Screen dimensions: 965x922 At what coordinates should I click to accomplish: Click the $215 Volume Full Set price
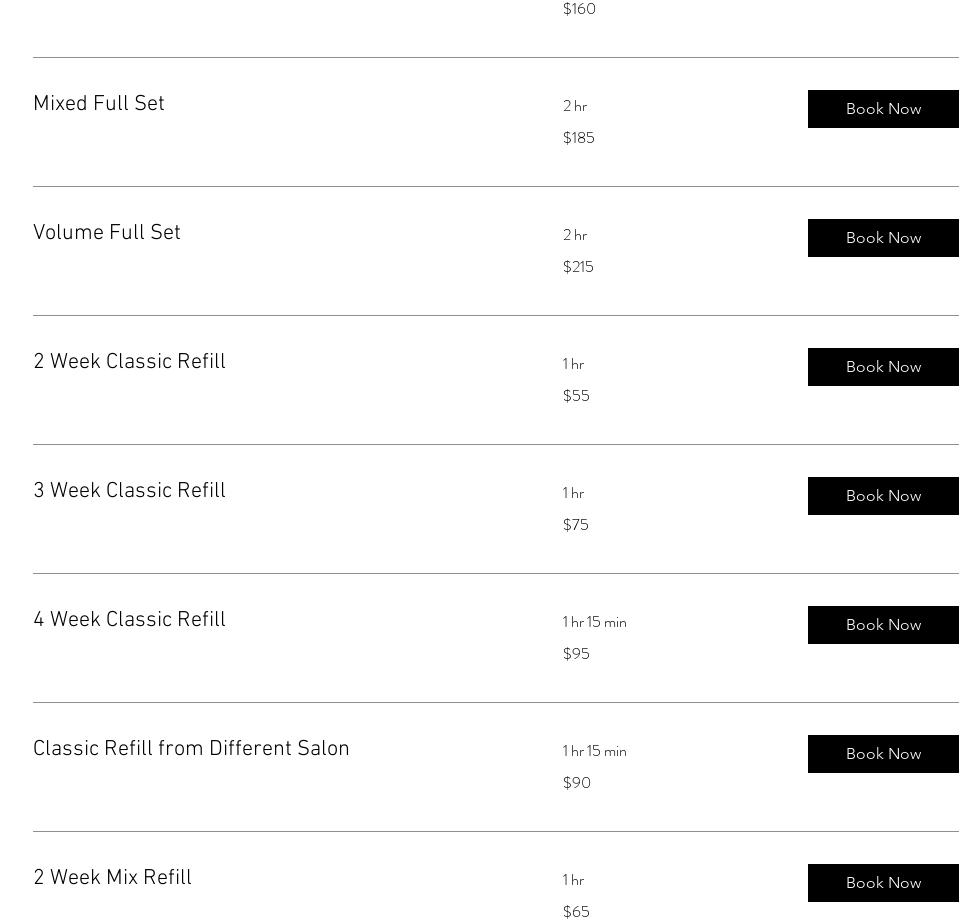578,267
